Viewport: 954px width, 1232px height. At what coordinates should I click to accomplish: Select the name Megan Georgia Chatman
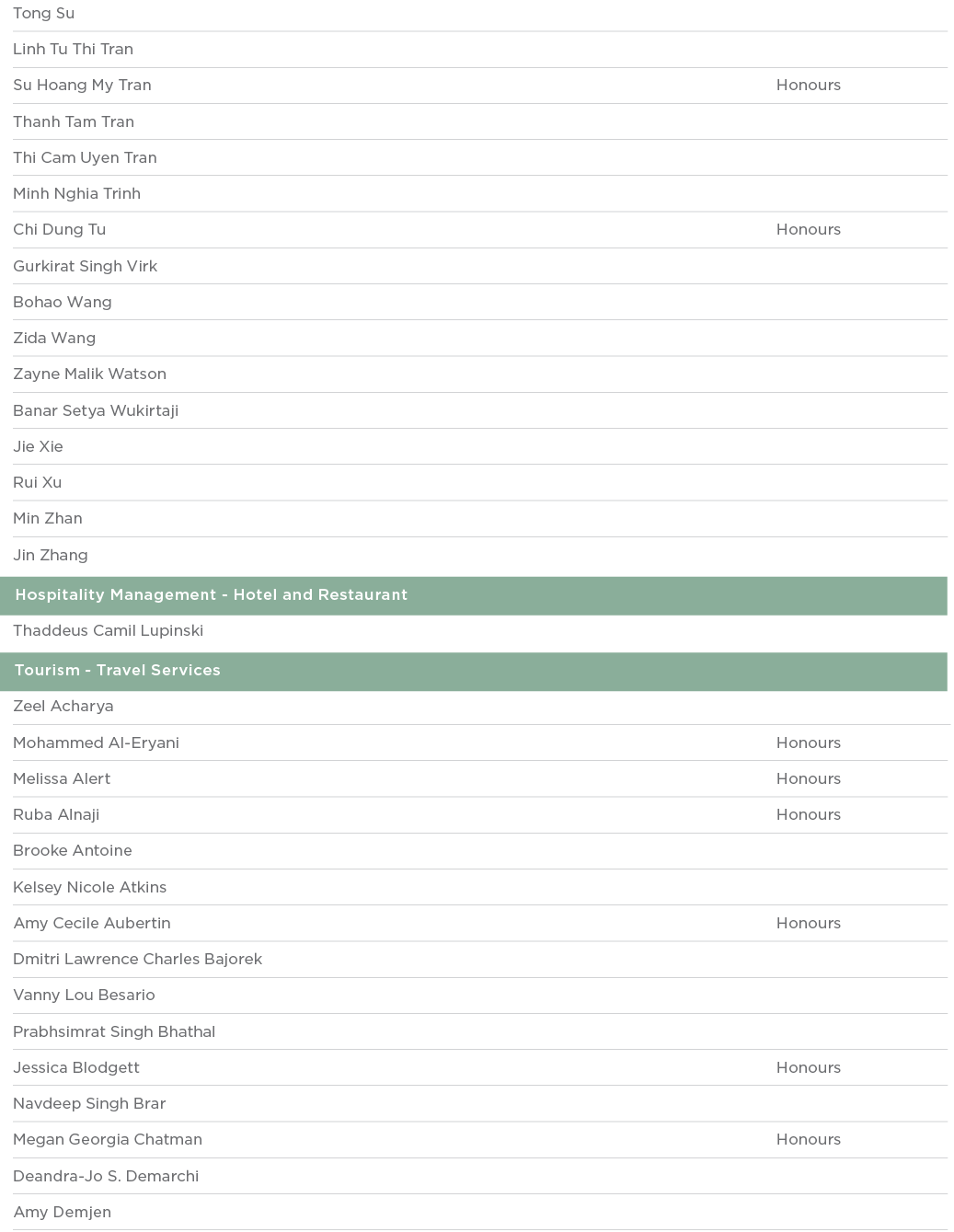(x=108, y=1140)
